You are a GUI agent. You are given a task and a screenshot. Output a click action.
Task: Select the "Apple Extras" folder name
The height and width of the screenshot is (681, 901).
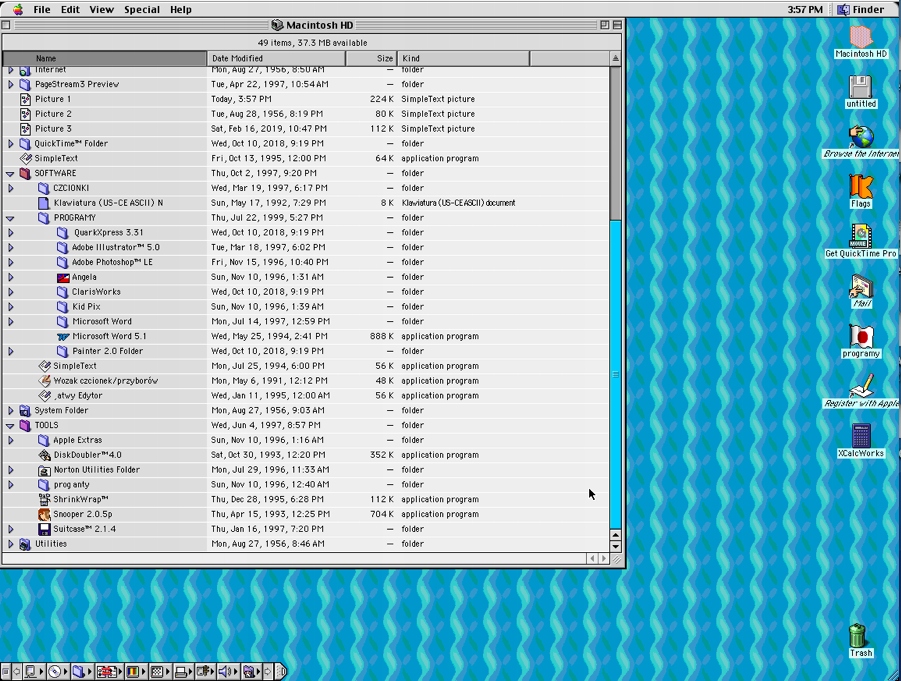78,440
